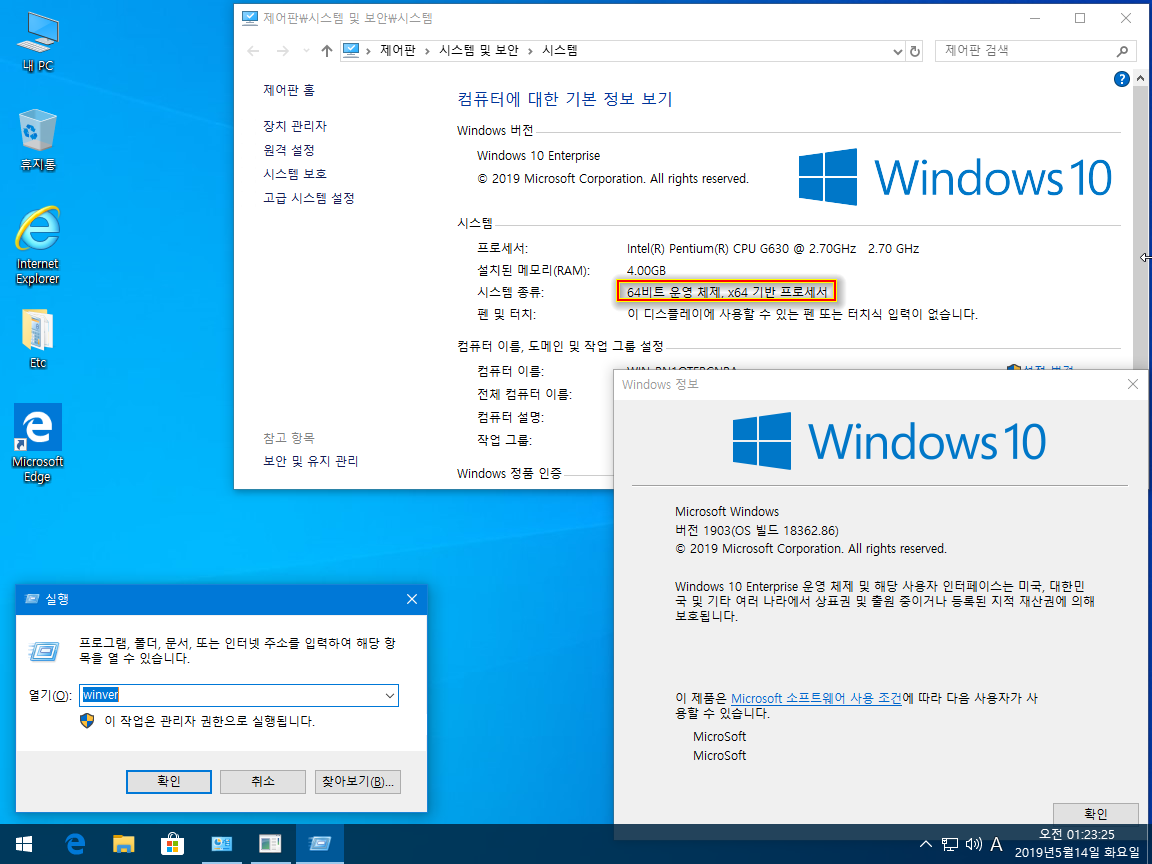Open the 휴지통 recycle bin icon

click(x=38, y=140)
